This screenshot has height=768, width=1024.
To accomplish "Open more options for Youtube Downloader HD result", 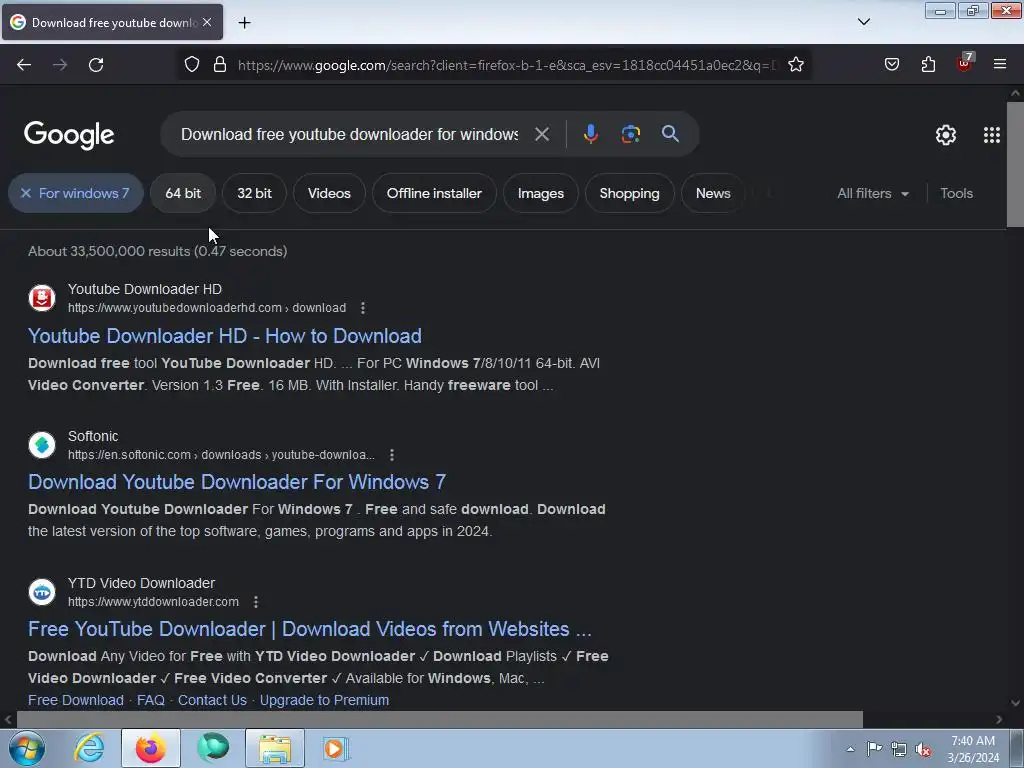I will click(363, 308).
